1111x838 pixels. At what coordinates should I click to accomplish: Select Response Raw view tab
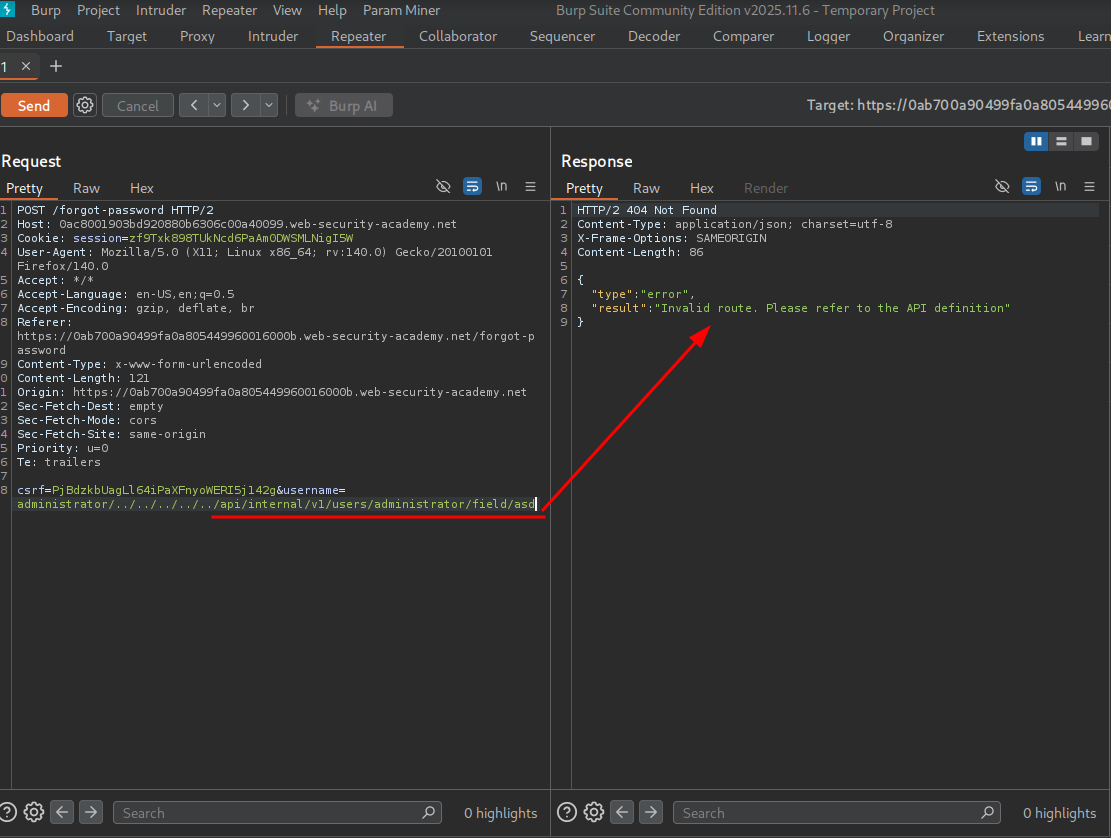[x=646, y=188]
